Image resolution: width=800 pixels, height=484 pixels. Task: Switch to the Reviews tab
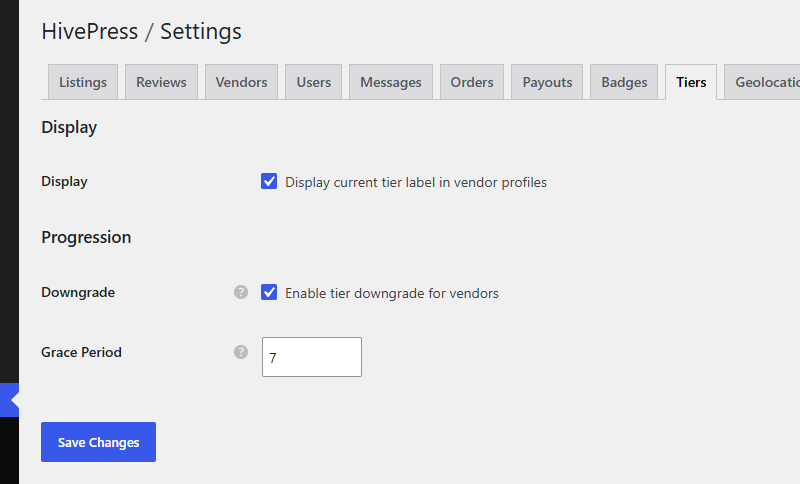pos(161,82)
